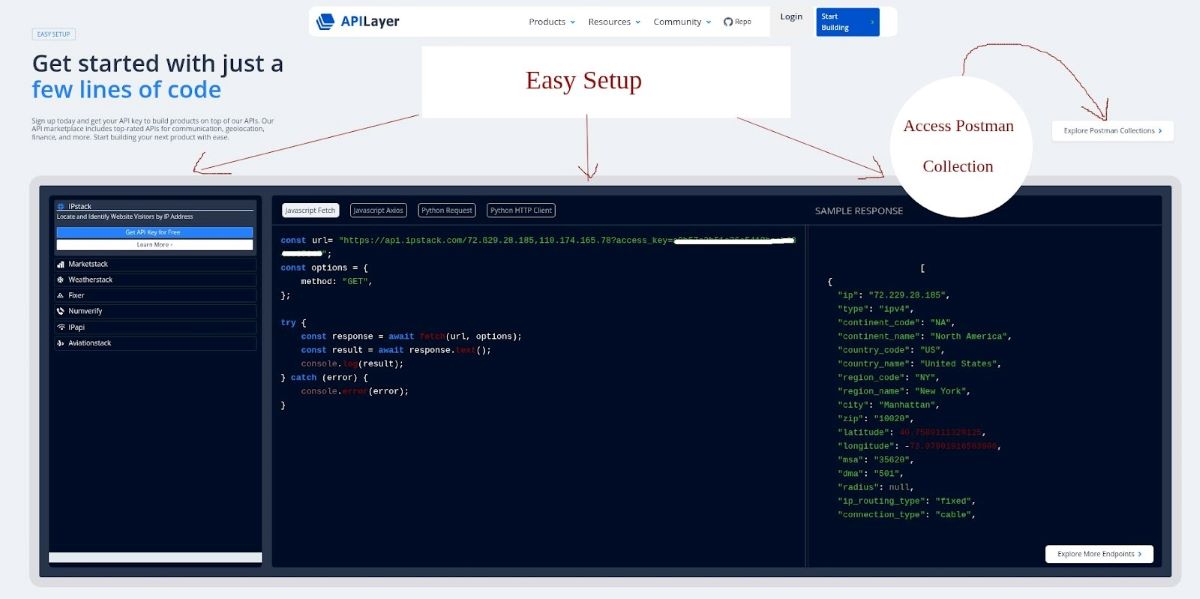The image size is (1200, 599).
Task: Click the Learn More link under IPstack
Action: point(153,245)
